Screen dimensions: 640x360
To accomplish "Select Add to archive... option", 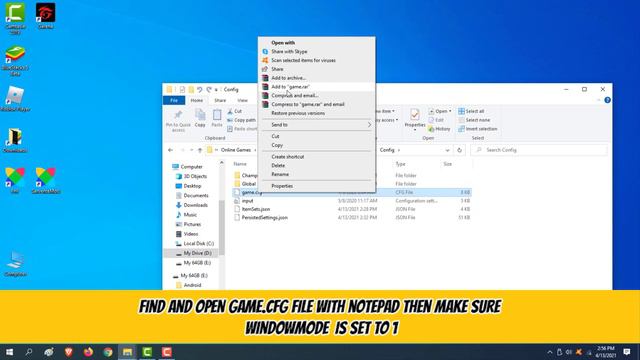I will point(317,78).
